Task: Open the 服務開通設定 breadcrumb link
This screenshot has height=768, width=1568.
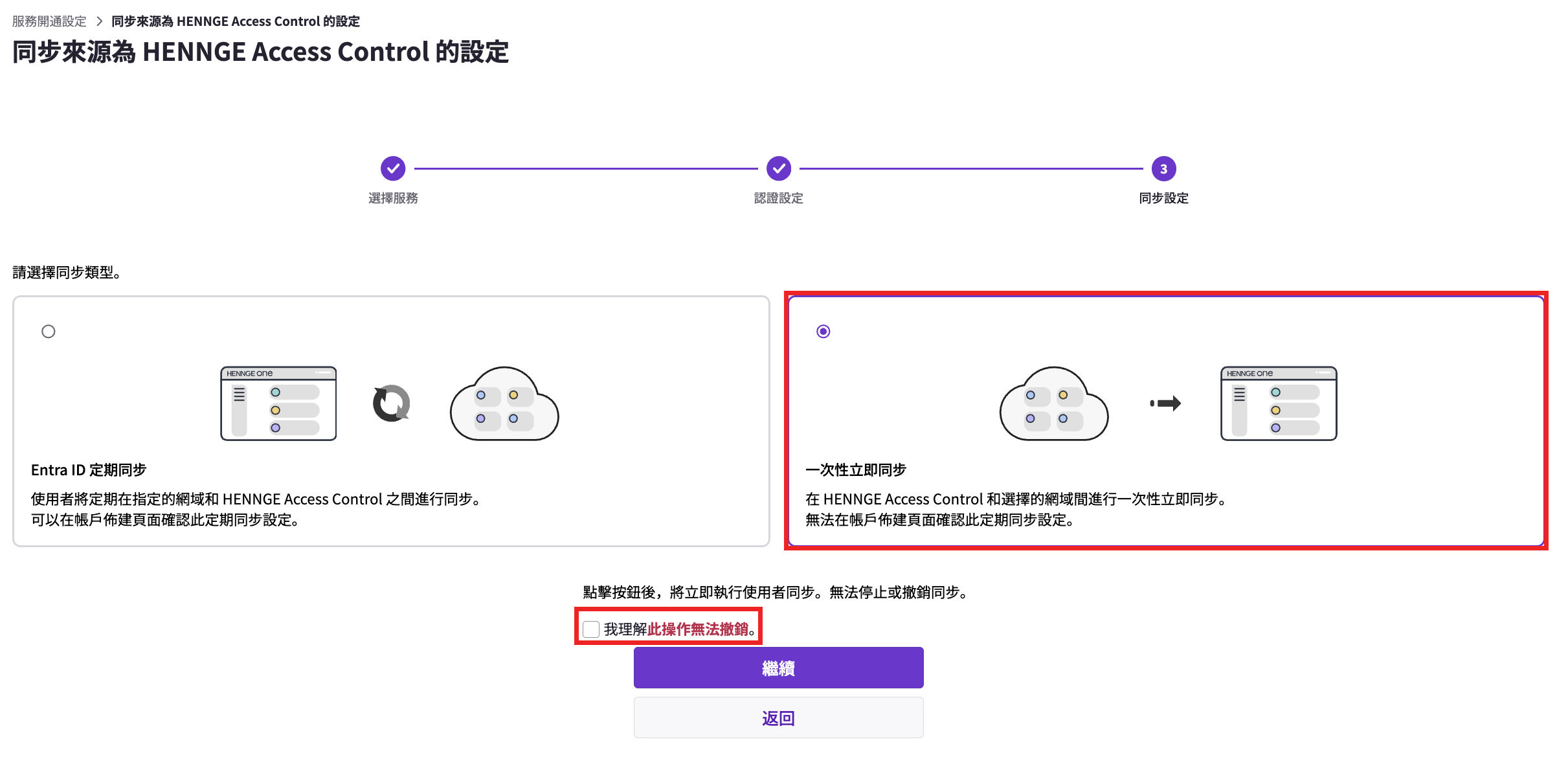Action: [49, 21]
